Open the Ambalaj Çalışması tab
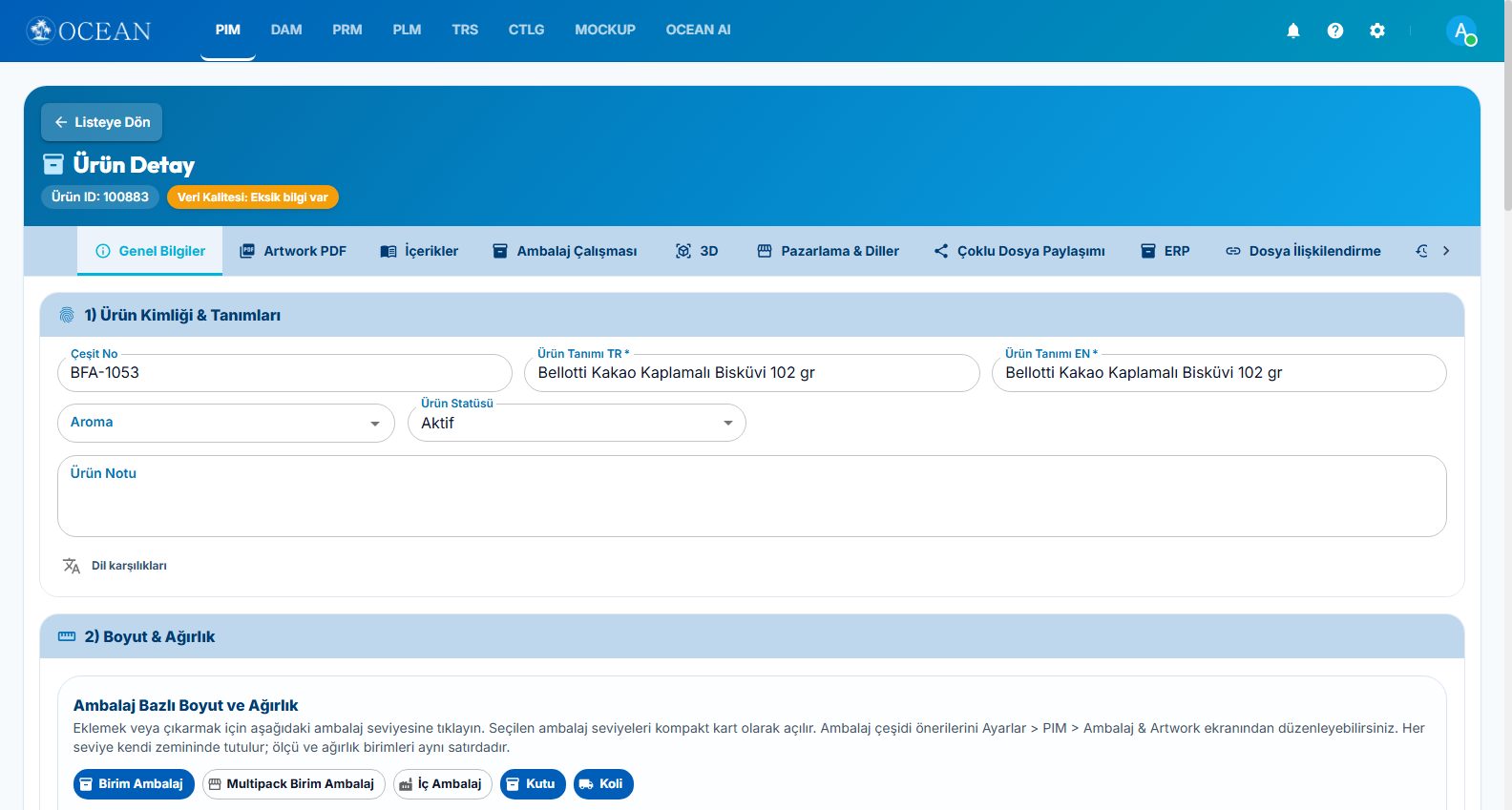 point(564,251)
